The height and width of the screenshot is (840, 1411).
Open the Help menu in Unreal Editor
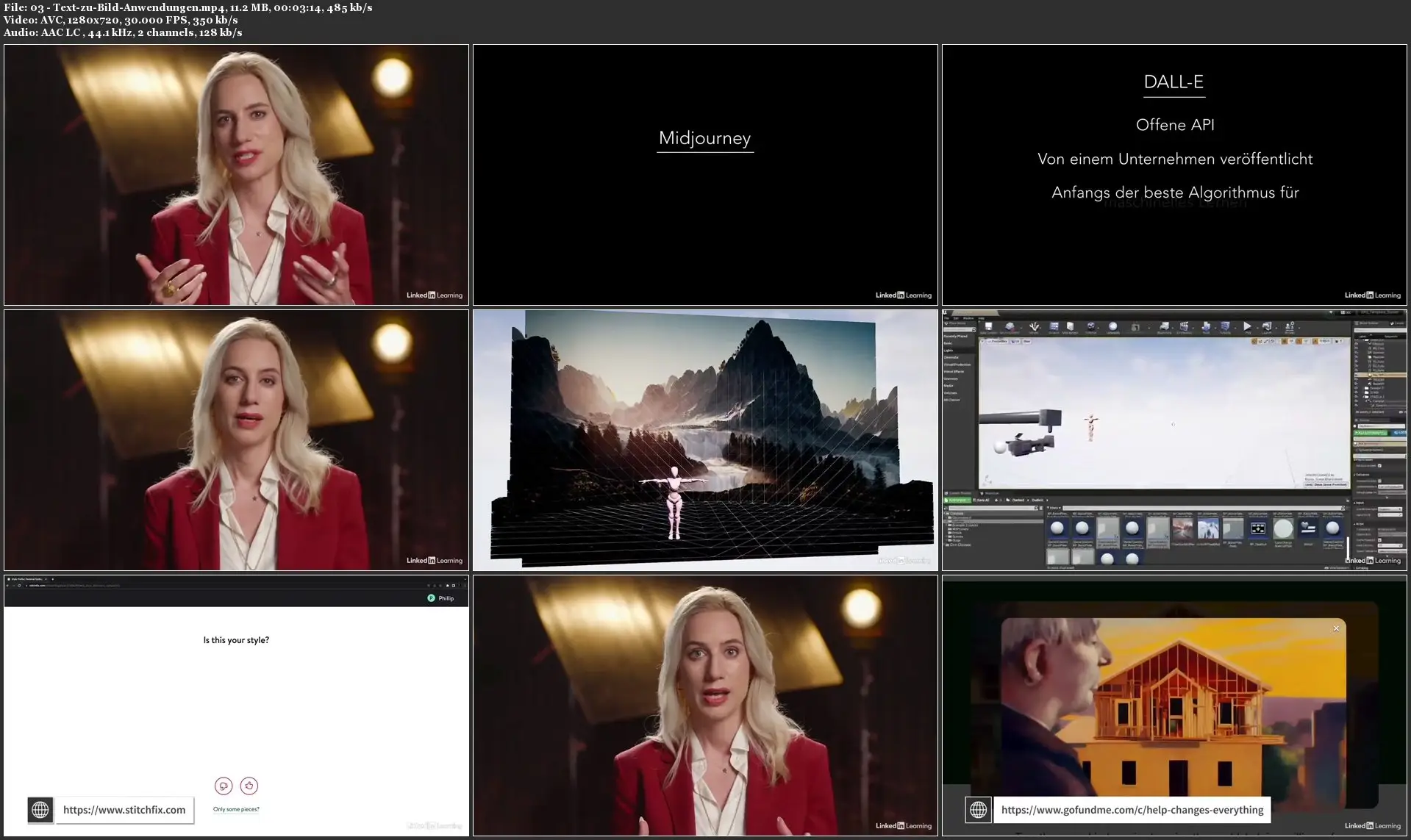982,318
